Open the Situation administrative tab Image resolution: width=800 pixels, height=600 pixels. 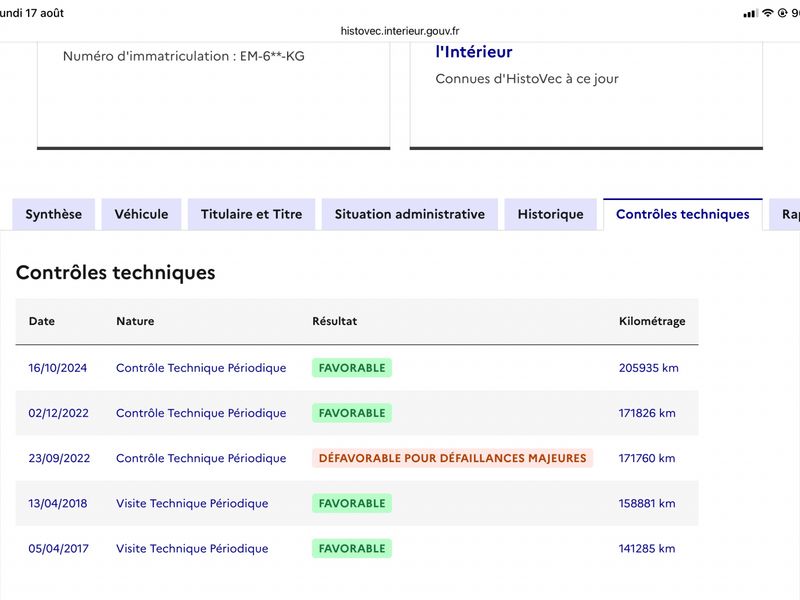click(x=410, y=214)
